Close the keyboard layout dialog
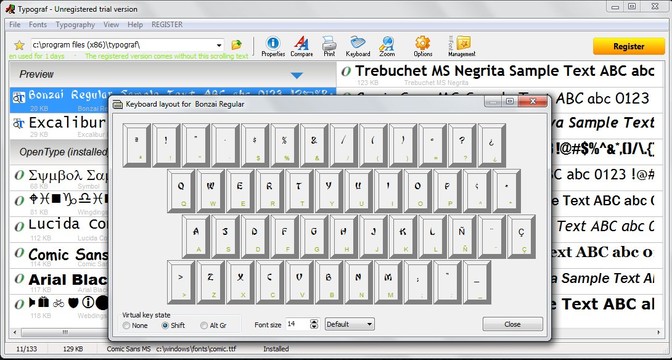Screen dimensions: 672x360 (513, 324)
